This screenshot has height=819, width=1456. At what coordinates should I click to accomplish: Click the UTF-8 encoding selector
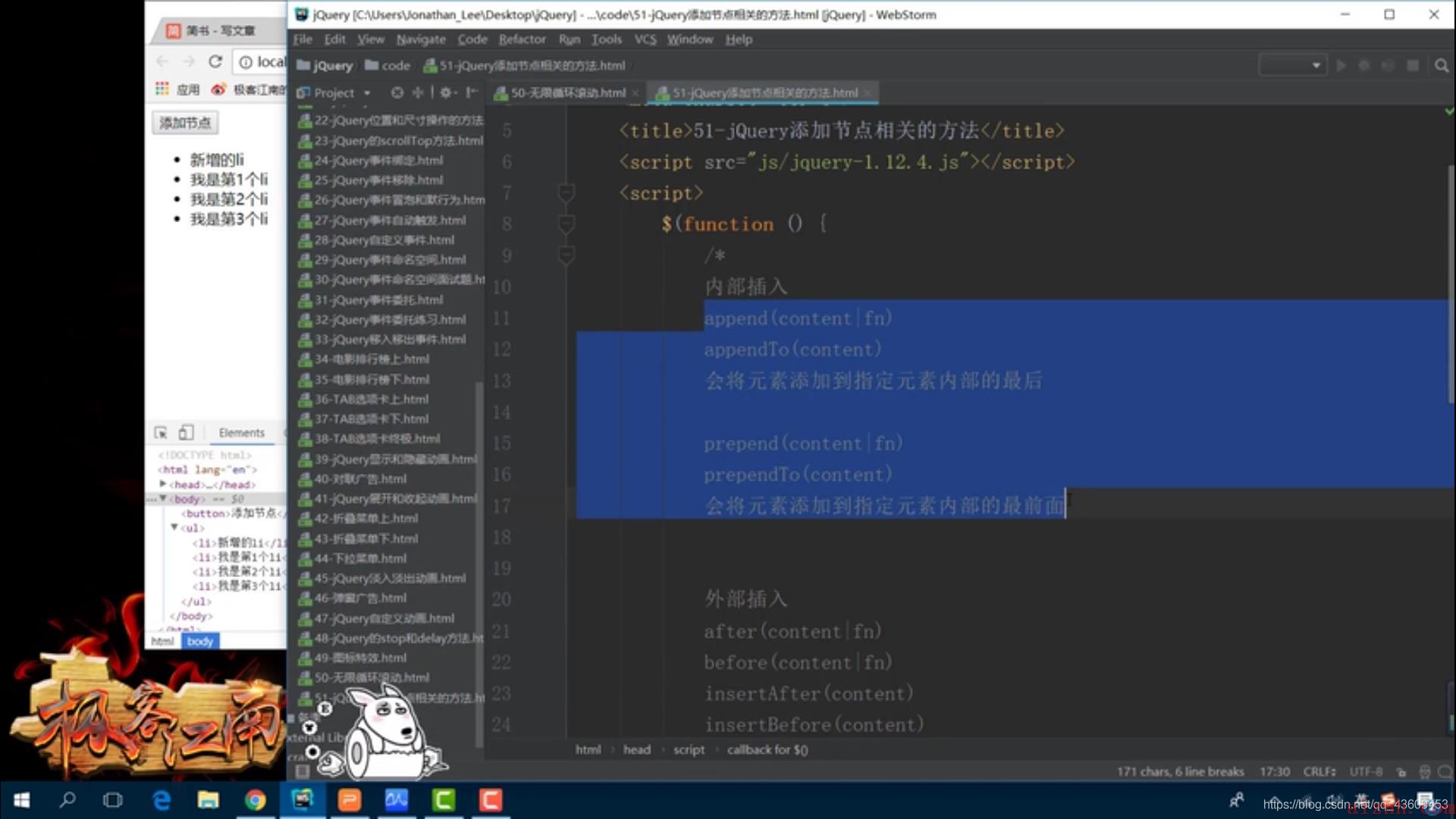pyautogui.click(x=1366, y=771)
